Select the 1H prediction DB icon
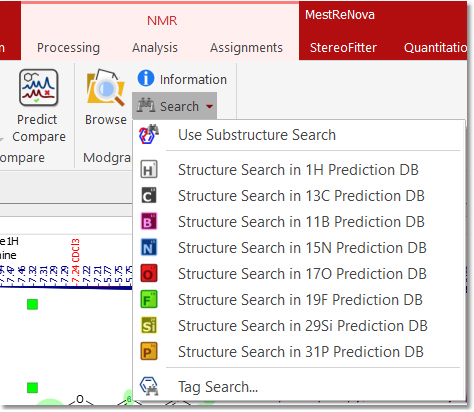 pyautogui.click(x=149, y=169)
